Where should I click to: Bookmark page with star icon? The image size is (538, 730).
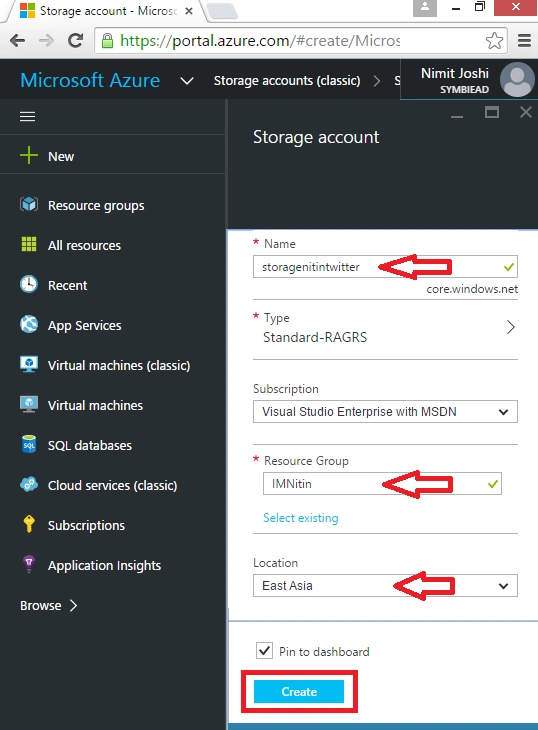494,41
